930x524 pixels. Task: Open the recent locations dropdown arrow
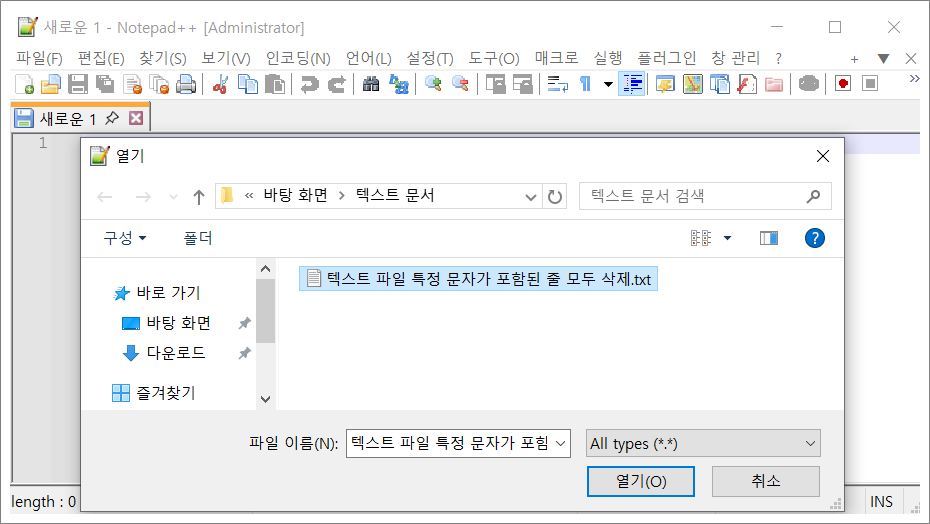tap(173, 196)
